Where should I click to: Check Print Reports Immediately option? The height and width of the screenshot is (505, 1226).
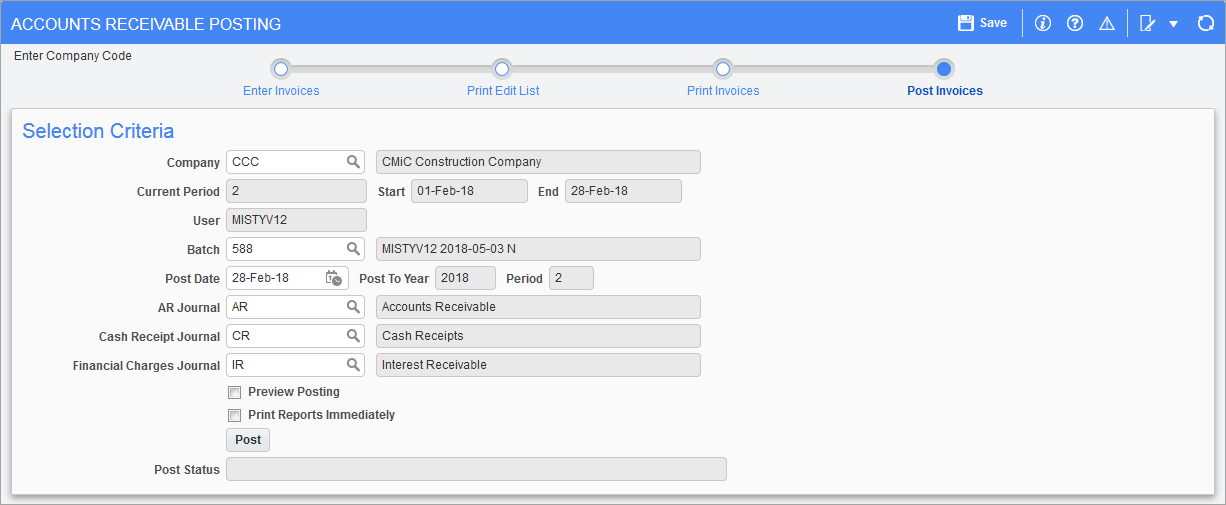click(235, 415)
